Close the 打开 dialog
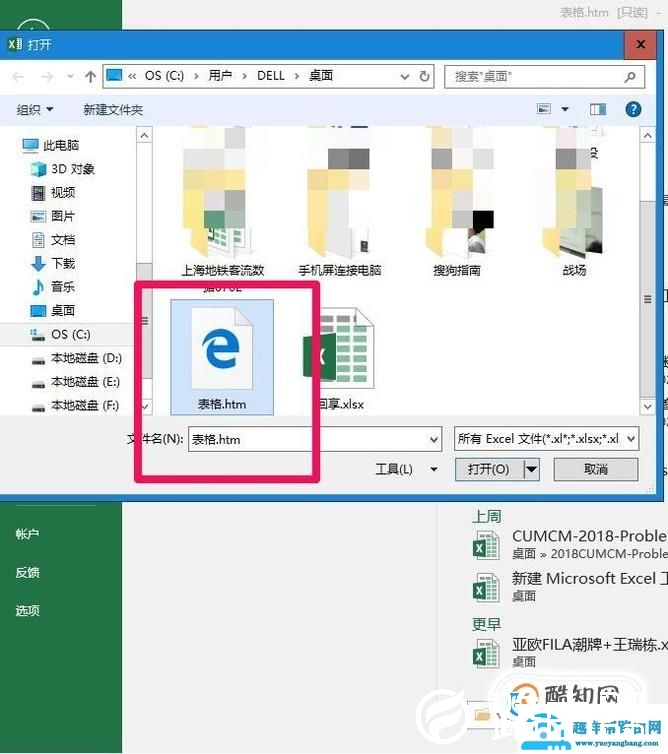The image size is (668, 754). click(640, 44)
